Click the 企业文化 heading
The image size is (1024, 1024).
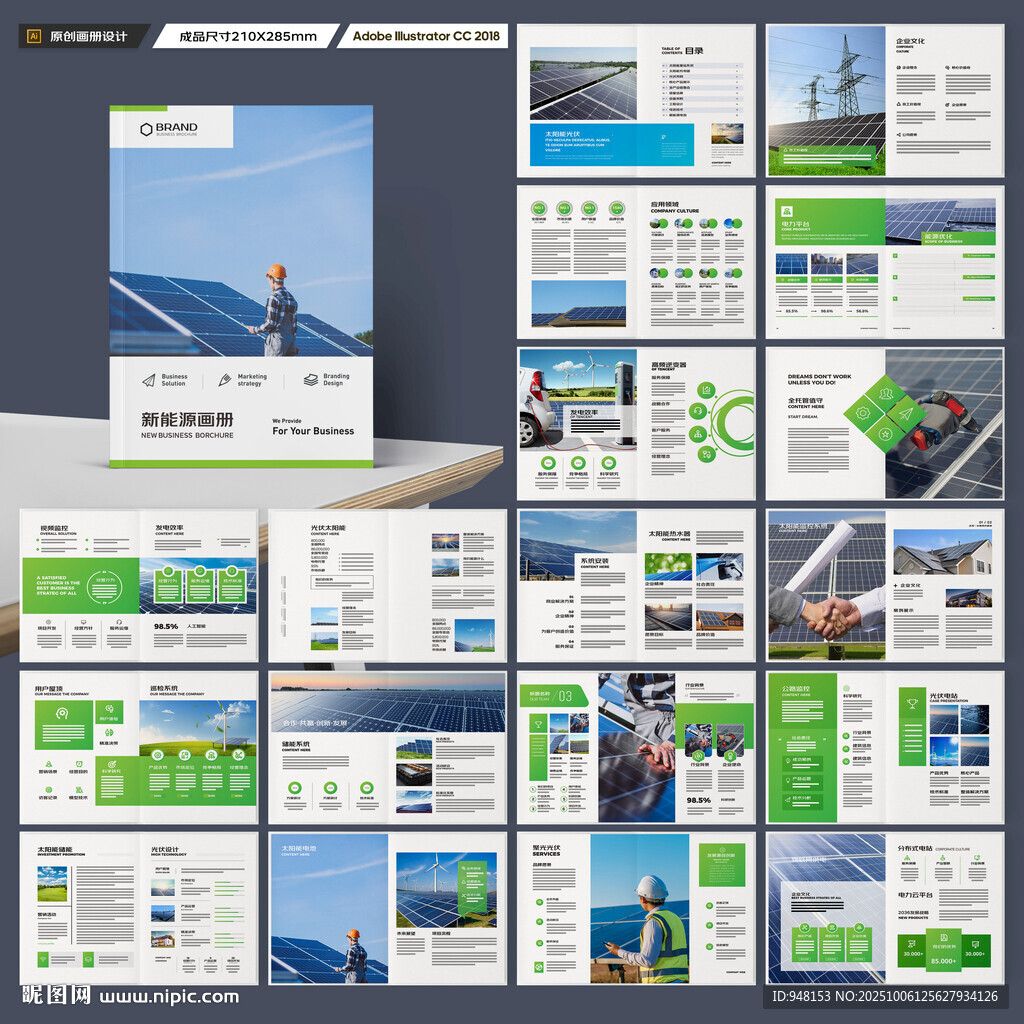tap(910, 40)
